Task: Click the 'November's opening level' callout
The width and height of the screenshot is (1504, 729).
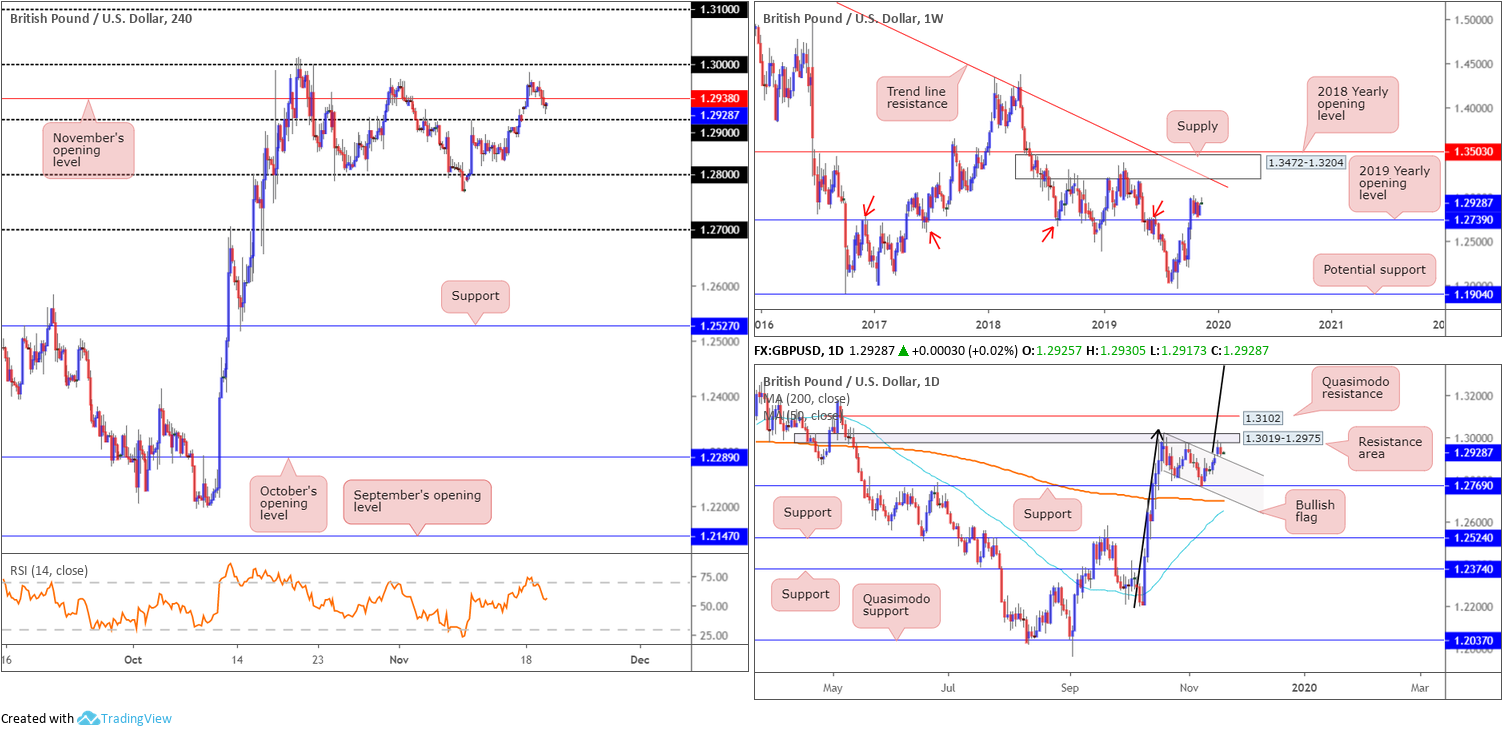Action: click(87, 149)
